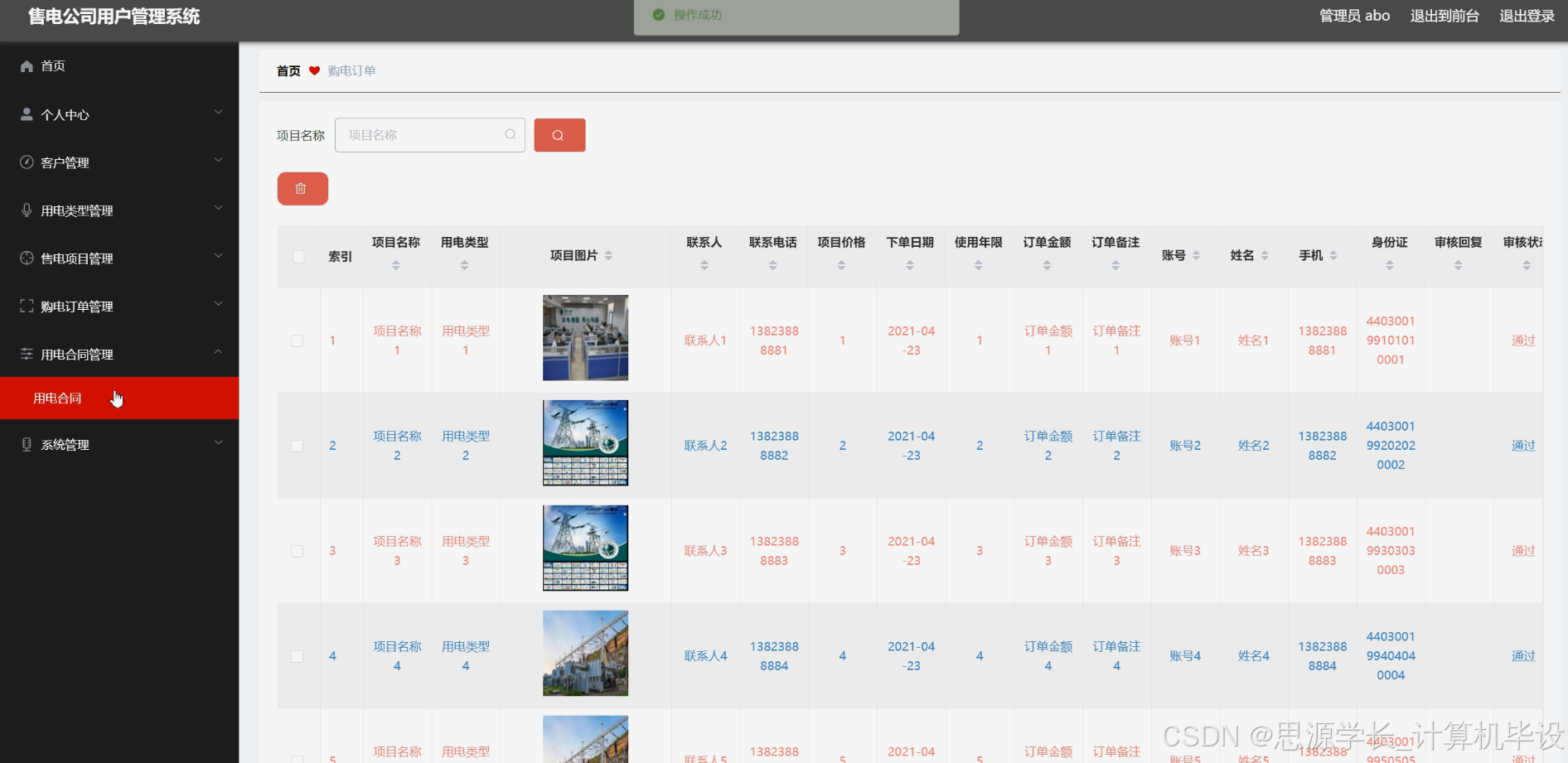Tick the checkbox for row 3
The height and width of the screenshot is (763, 1568).
297,551
